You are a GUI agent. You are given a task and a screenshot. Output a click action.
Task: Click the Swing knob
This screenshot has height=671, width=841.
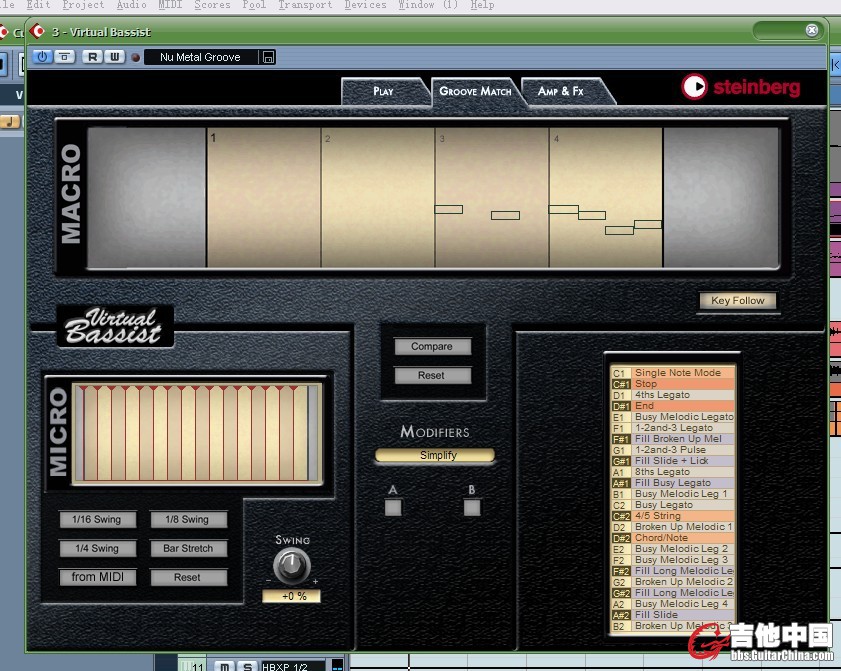pyautogui.click(x=292, y=565)
